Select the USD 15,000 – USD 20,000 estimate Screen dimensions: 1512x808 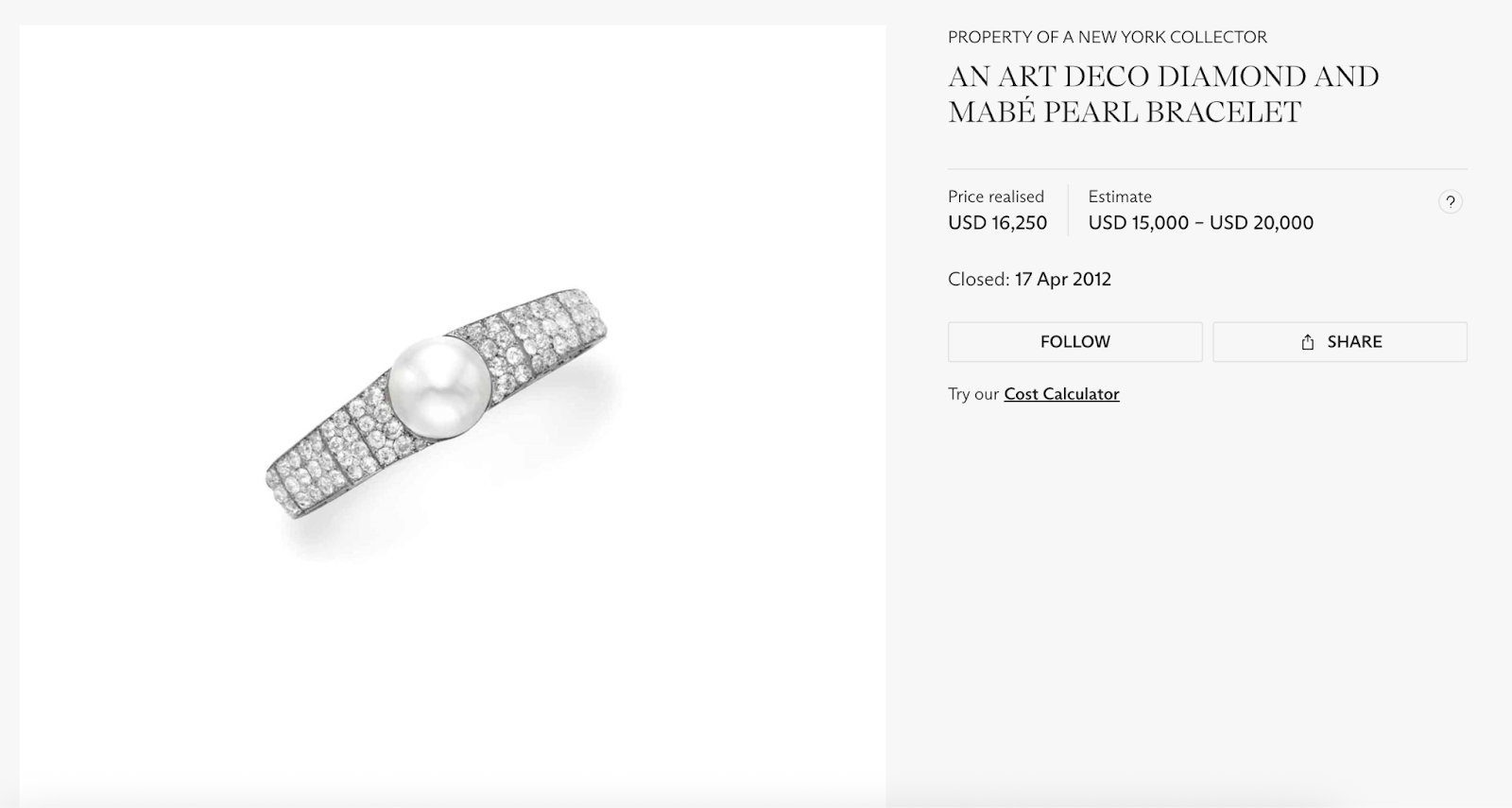(x=1201, y=223)
